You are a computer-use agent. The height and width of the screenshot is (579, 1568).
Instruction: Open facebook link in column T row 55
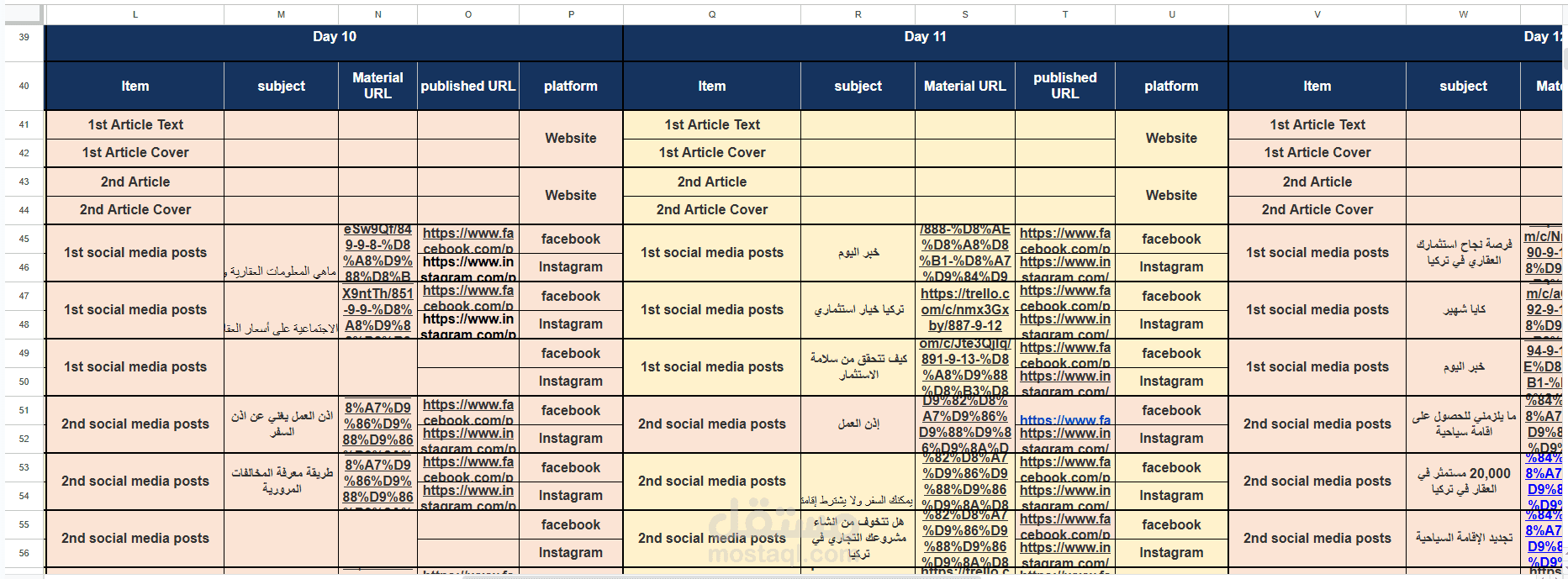click(x=1065, y=525)
